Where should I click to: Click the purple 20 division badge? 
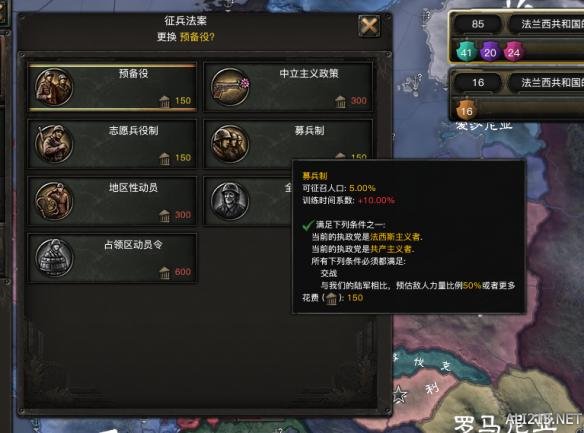tap(490, 52)
